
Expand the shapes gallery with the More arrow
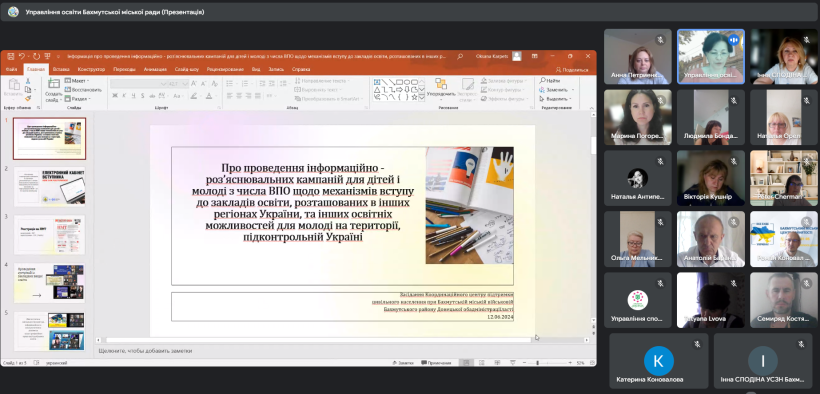[x=422, y=98]
